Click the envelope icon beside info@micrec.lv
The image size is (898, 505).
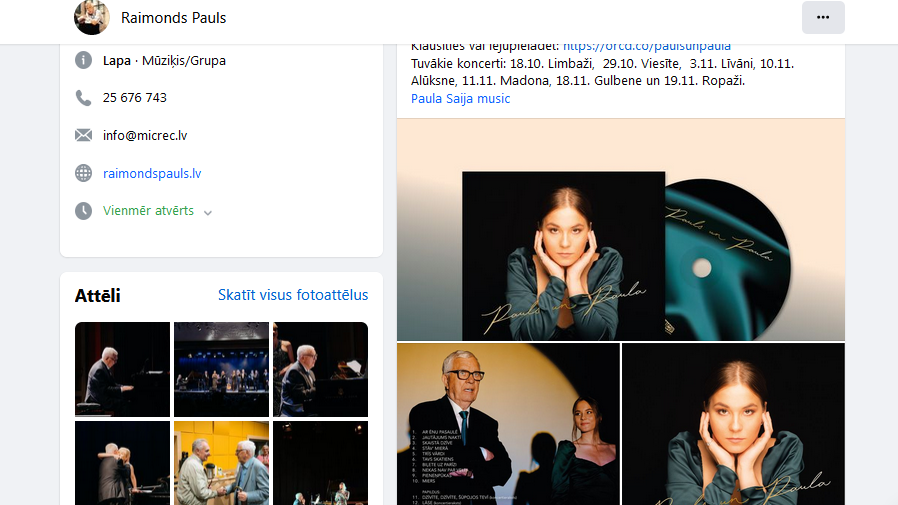coord(84,135)
